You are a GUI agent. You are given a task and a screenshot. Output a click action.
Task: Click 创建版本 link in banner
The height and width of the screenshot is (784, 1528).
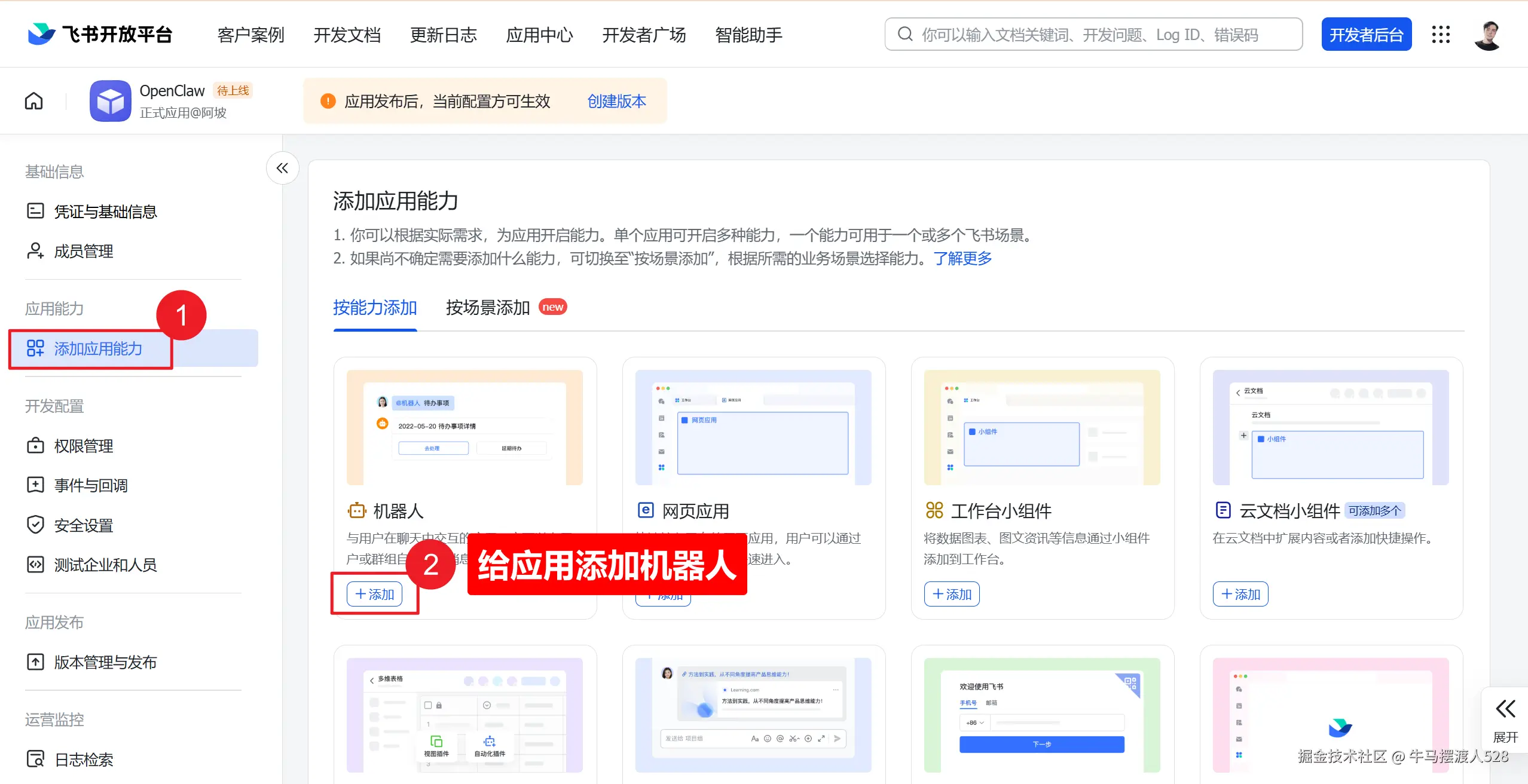click(616, 101)
